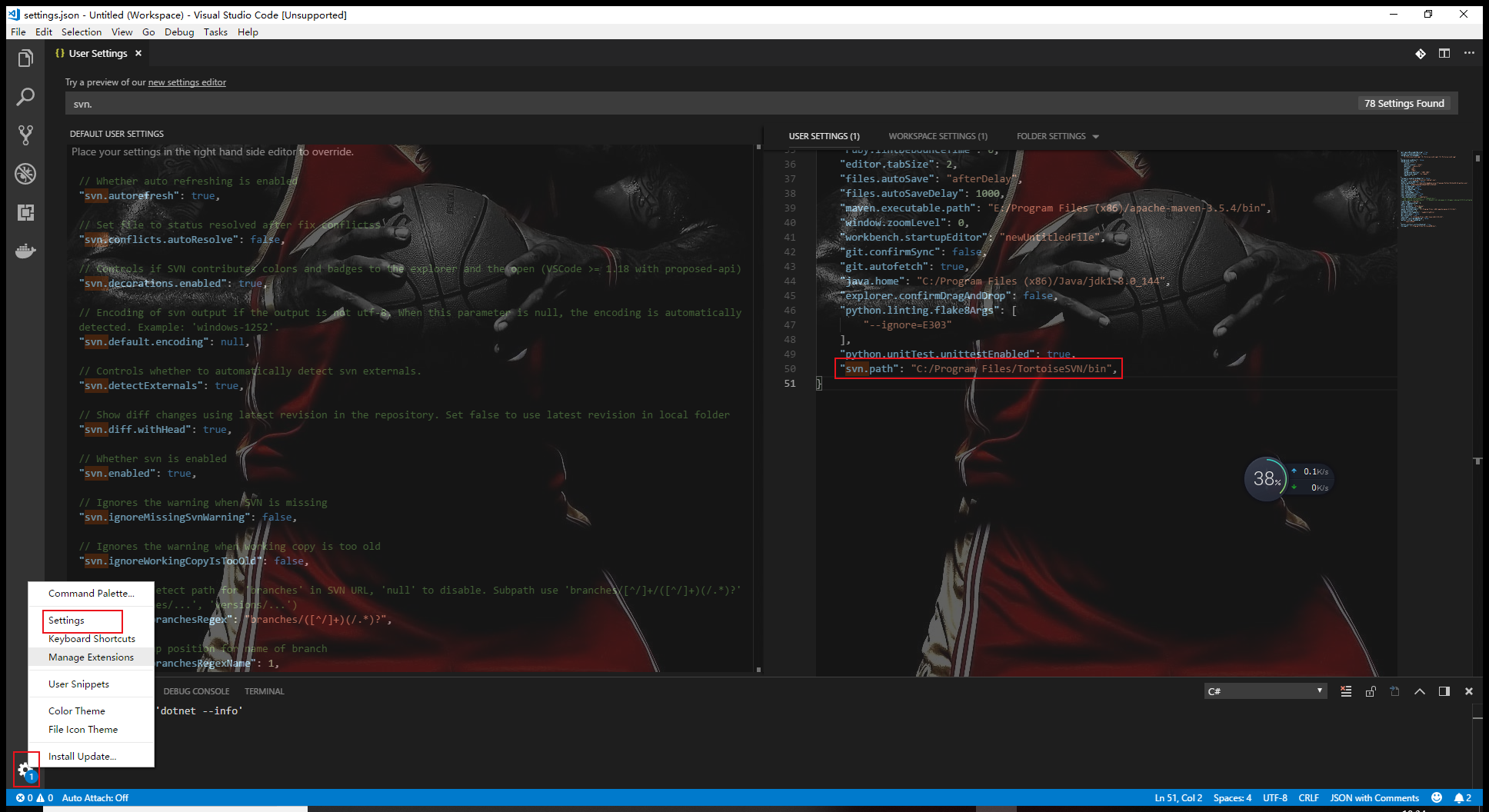Screen dimensions: 1489x812
Task: Open the C# output channel dropdown
Action: point(1265,691)
